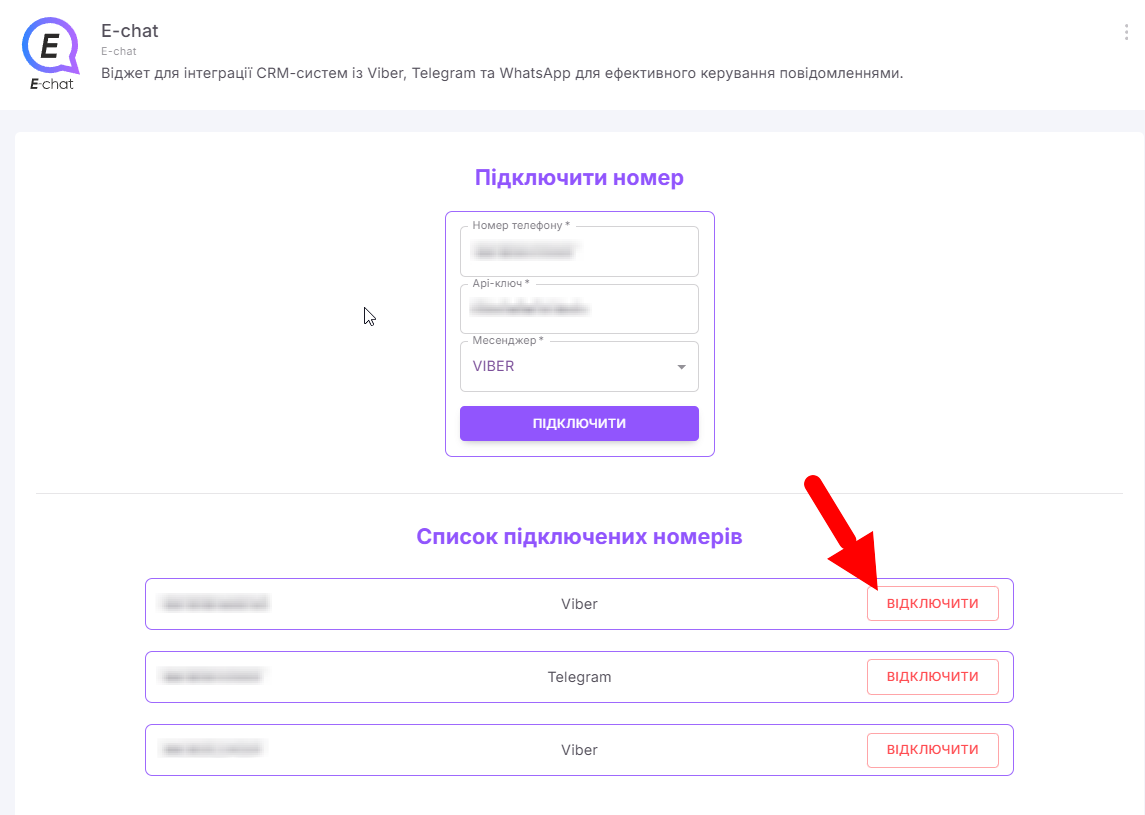Click the E-chat logo icon
The image size is (1145, 815).
(x=50, y=54)
